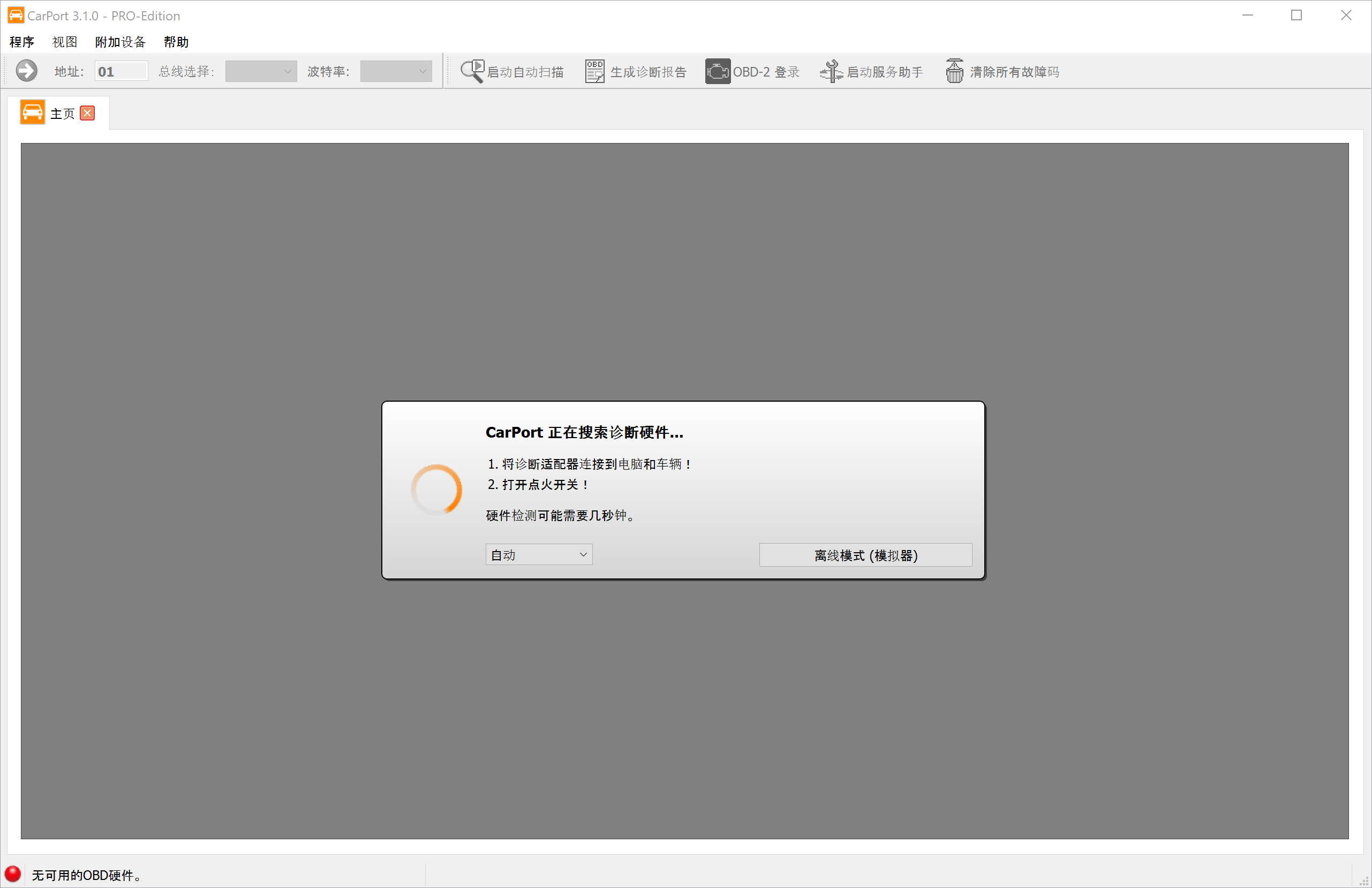Launch service assistant wrench icon
The width and height of the screenshot is (1372, 888).
[831, 71]
